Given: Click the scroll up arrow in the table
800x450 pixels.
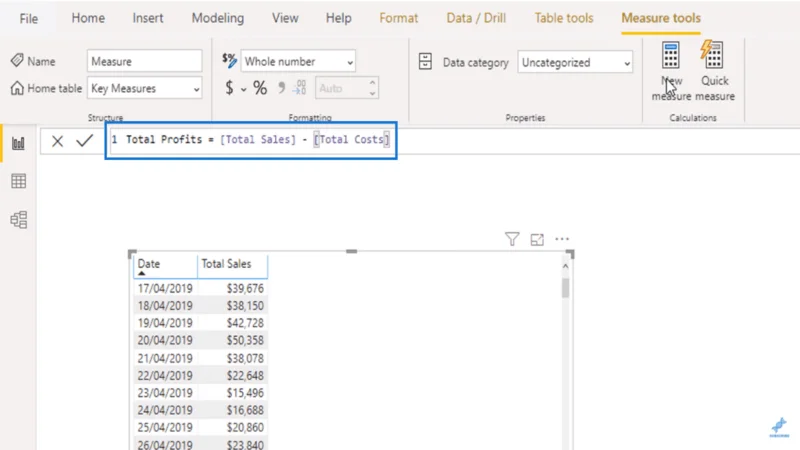Looking at the screenshot, I should point(565,266).
